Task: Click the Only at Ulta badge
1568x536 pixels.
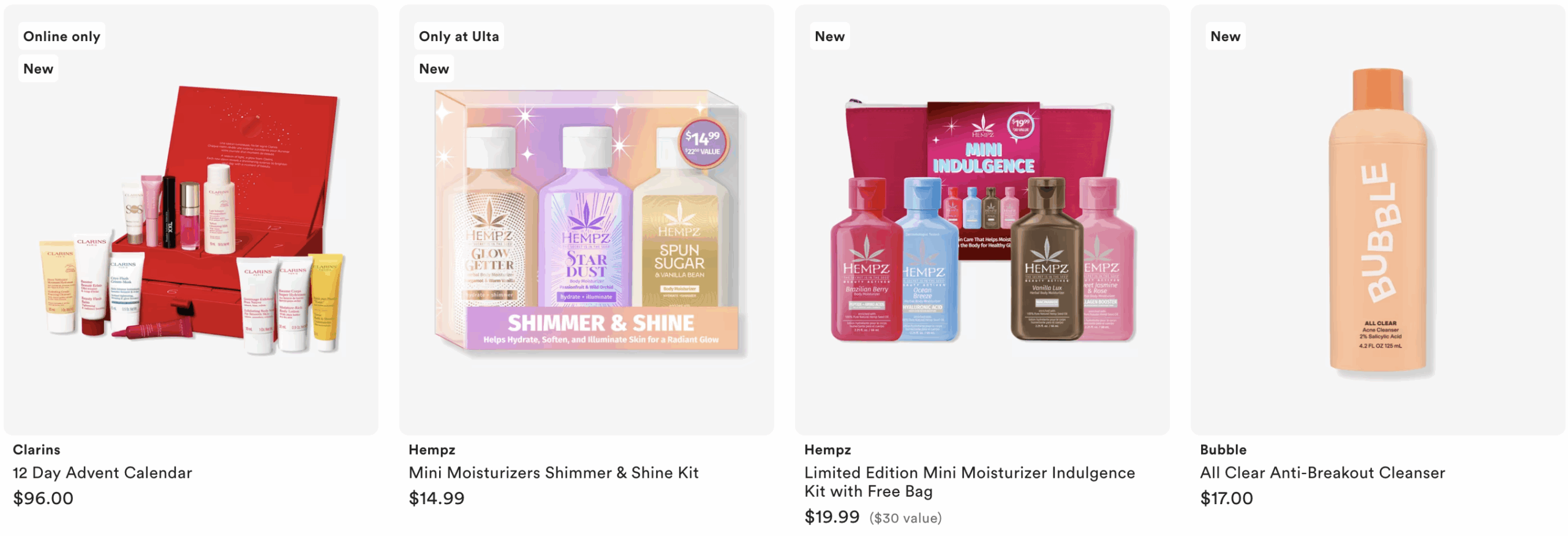Action: [x=459, y=36]
